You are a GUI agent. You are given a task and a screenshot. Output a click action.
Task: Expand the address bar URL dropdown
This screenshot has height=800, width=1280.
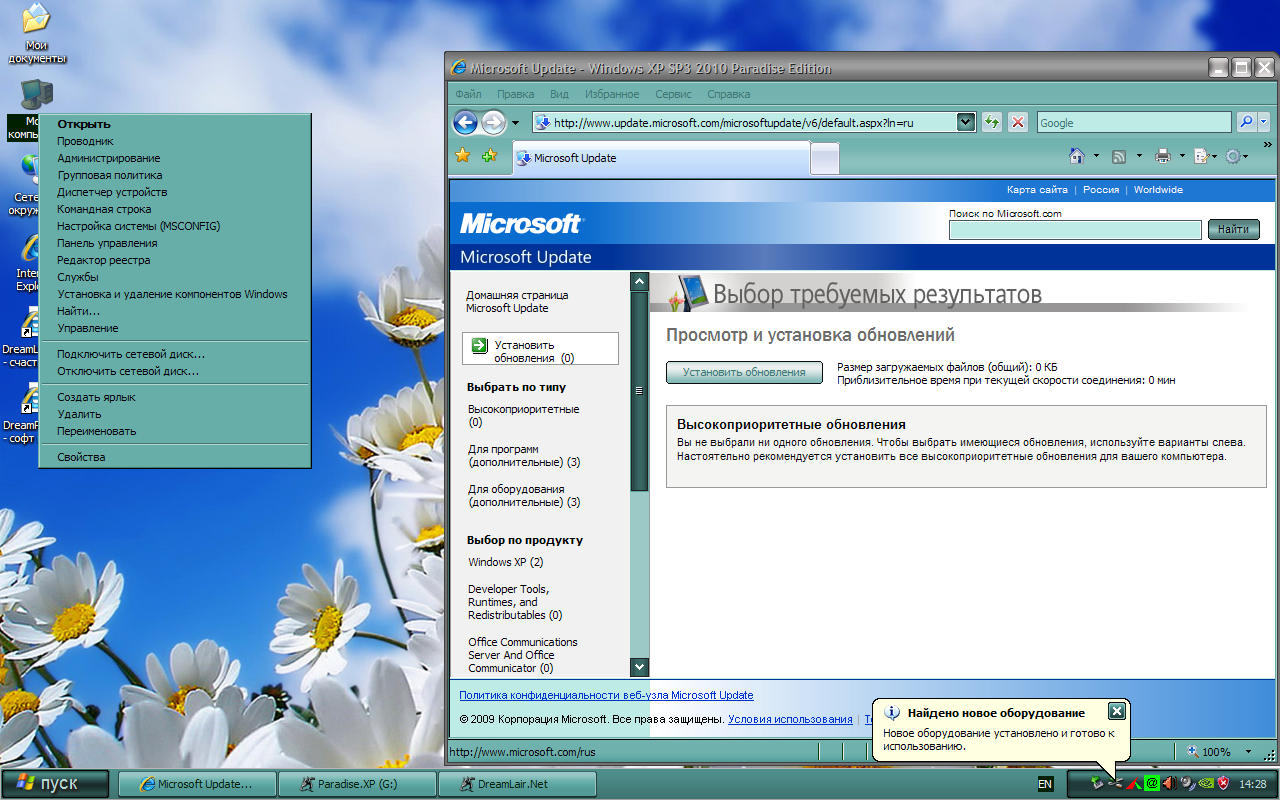[x=966, y=122]
